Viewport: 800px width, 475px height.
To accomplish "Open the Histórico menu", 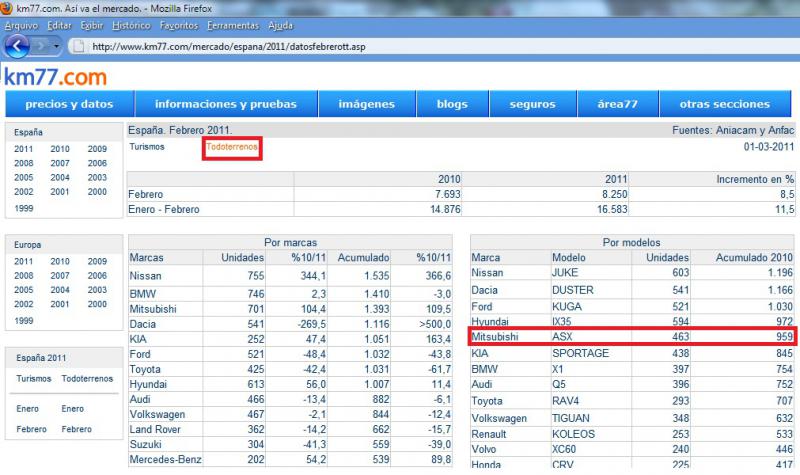I will [131, 26].
